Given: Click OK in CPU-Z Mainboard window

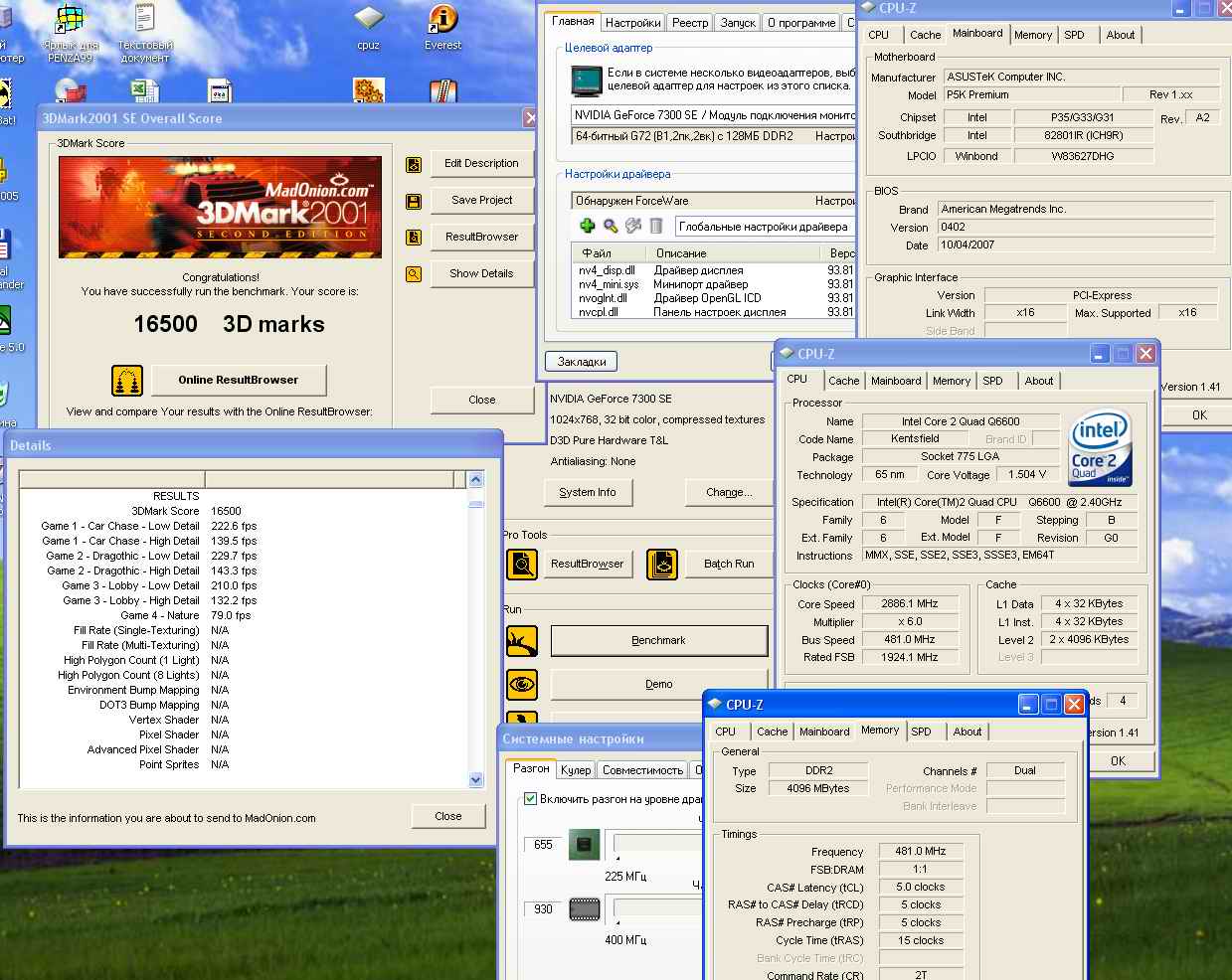Looking at the screenshot, I should tap(1199, 415).
